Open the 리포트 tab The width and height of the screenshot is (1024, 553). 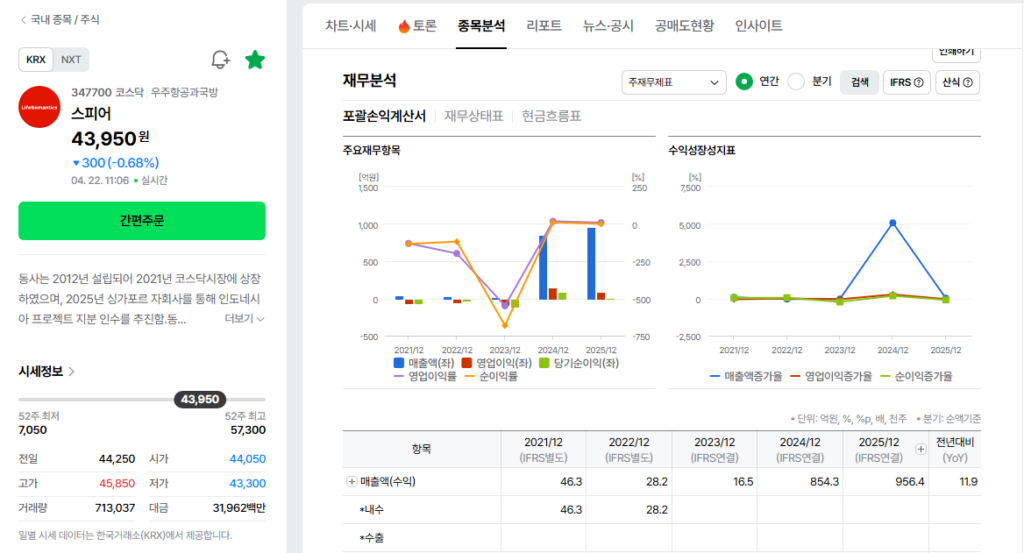click(x=544, y=26)
